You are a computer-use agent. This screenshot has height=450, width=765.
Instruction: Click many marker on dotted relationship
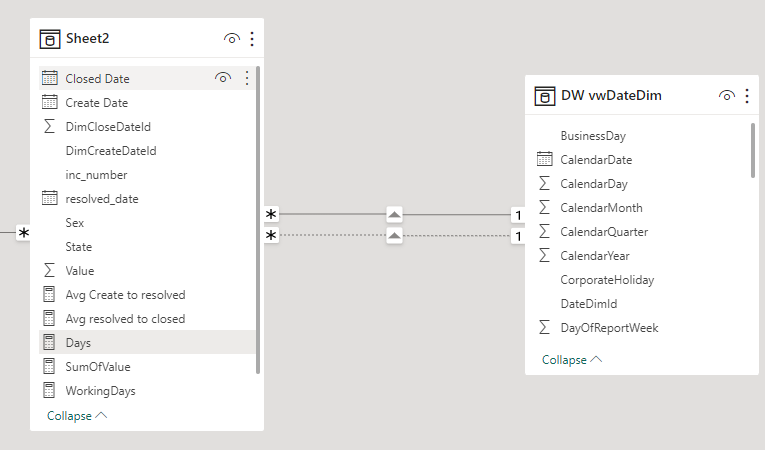(x=271, y=236)
